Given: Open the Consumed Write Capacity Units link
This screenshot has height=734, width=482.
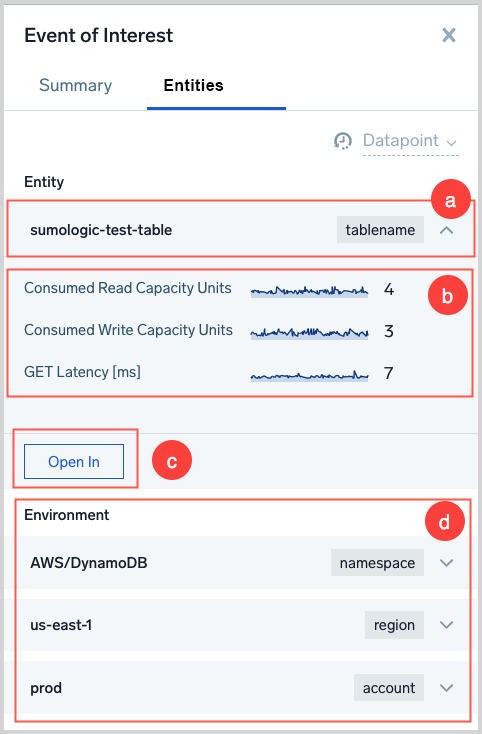Looking at the screenshot, I should (128, 330).
